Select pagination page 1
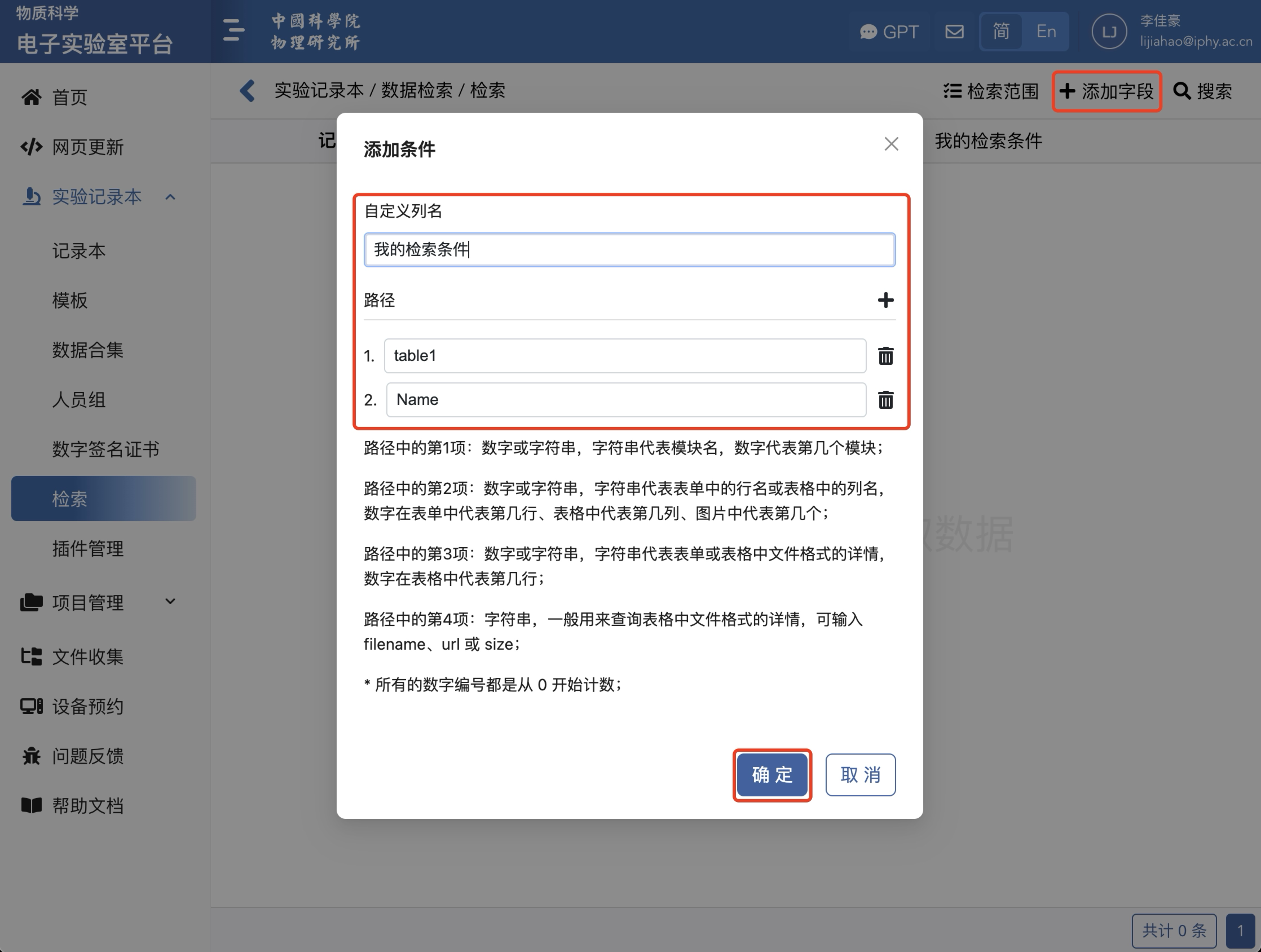Screen dimensions: 1261x952 [x=1240, y=931]
